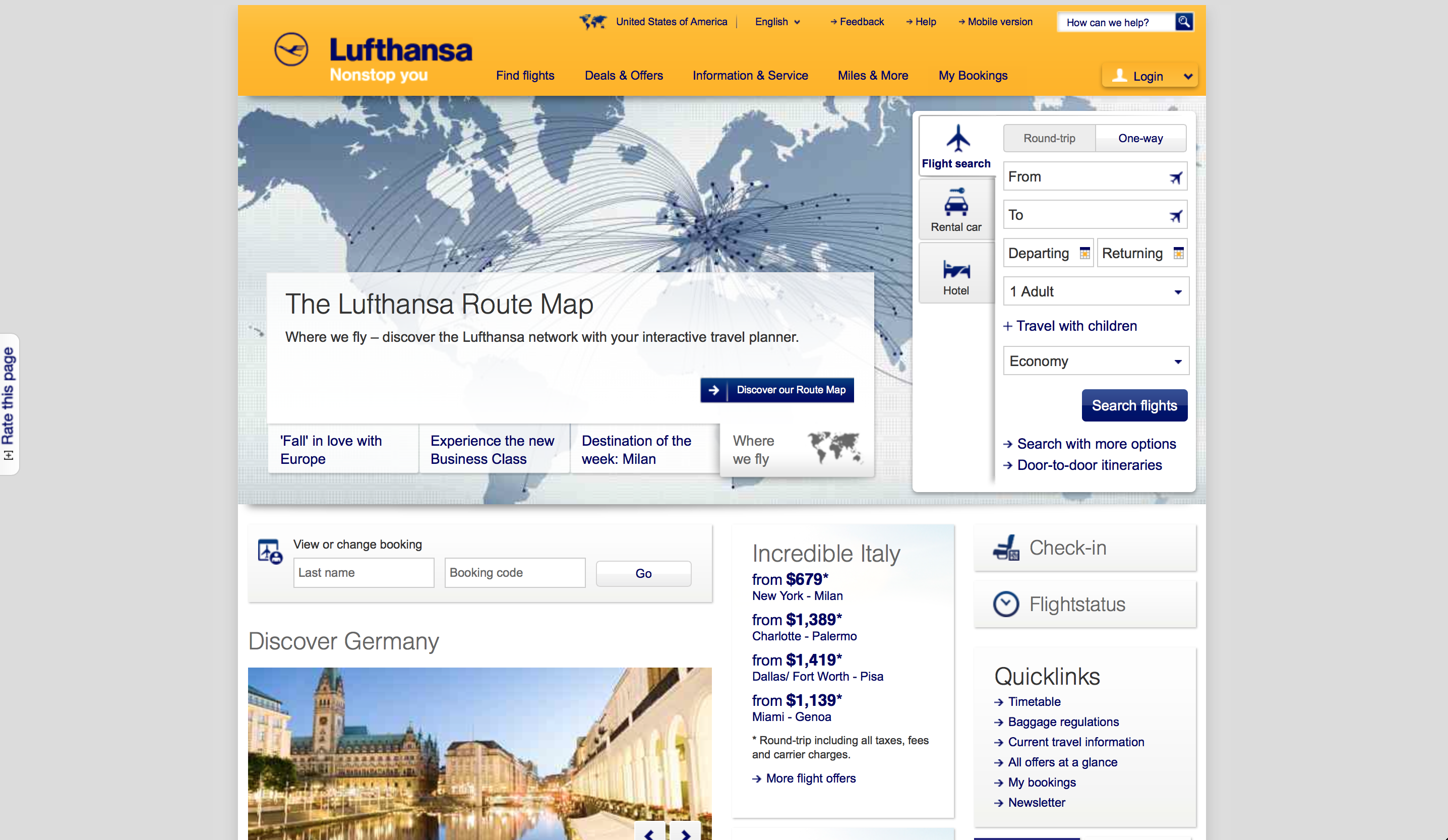The image size is (1448, 840).
Task: Click arrow icon on Discover our Route Map
Action: pyautogui.click(x=713, y=390)
